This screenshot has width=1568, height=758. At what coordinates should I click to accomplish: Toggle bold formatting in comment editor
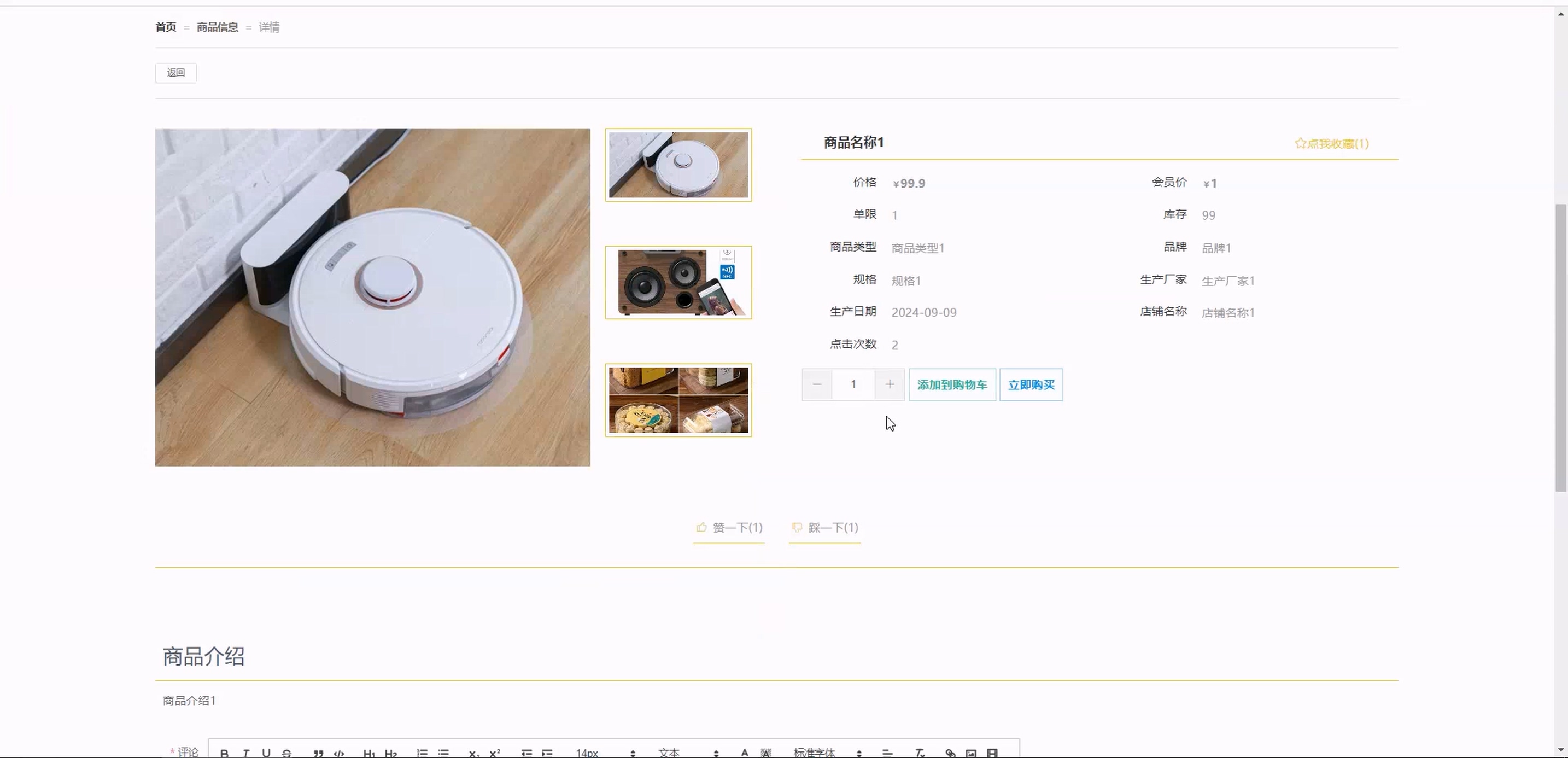tap(224, 753)
